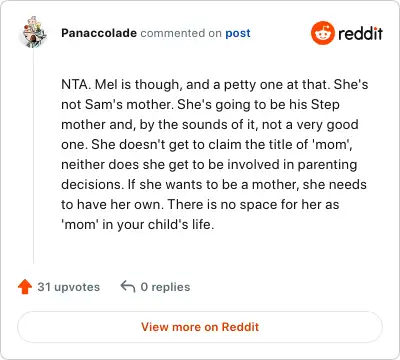Screen dimensions: 400x360
Task: Click the line "to have her own. There is"
Action: pos(200,205)
